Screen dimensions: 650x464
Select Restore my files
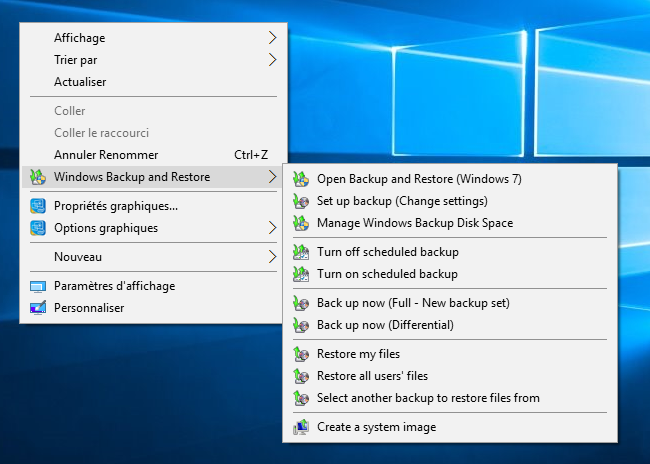(450, 354)
